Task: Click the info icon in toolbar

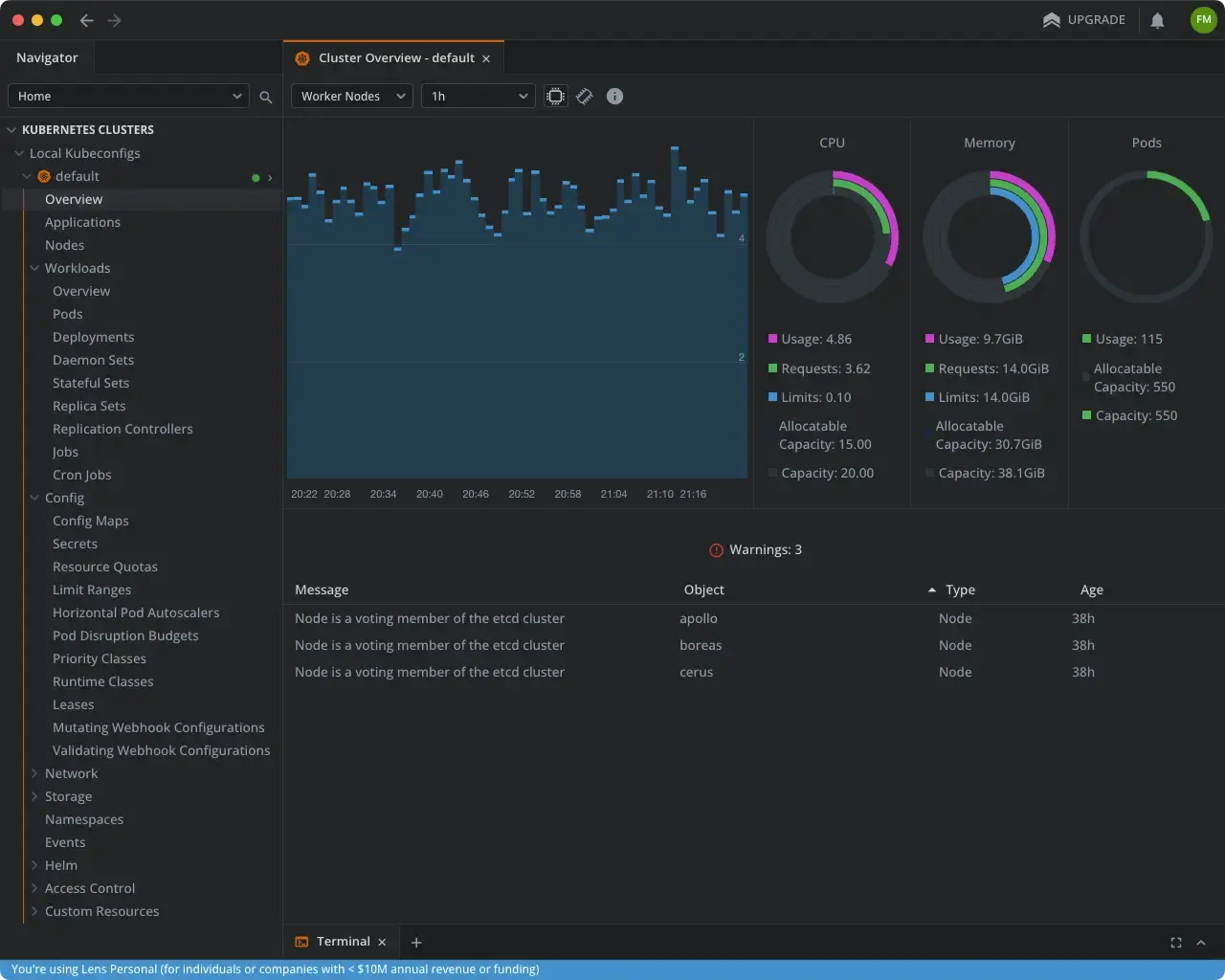Action: (615, 97)
